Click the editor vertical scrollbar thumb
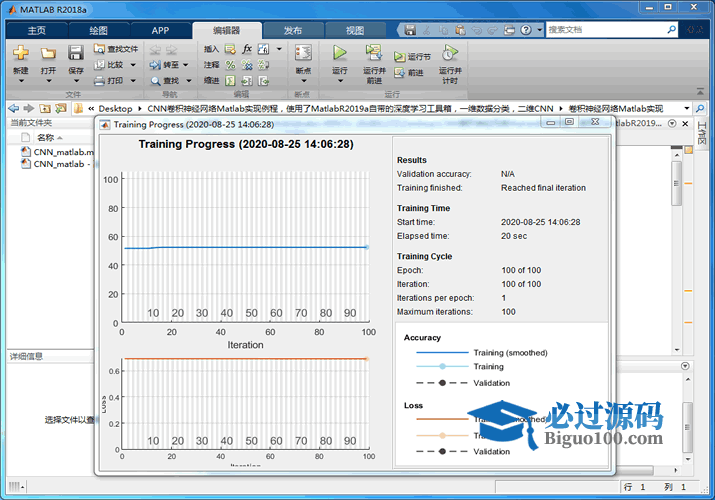Image resolution: width=715 pixels, height=500 pixels. tap(677, 183)
